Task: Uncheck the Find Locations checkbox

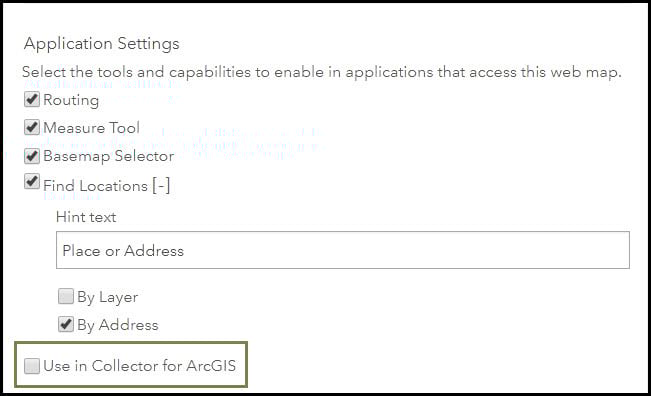Action: (32, 182)
